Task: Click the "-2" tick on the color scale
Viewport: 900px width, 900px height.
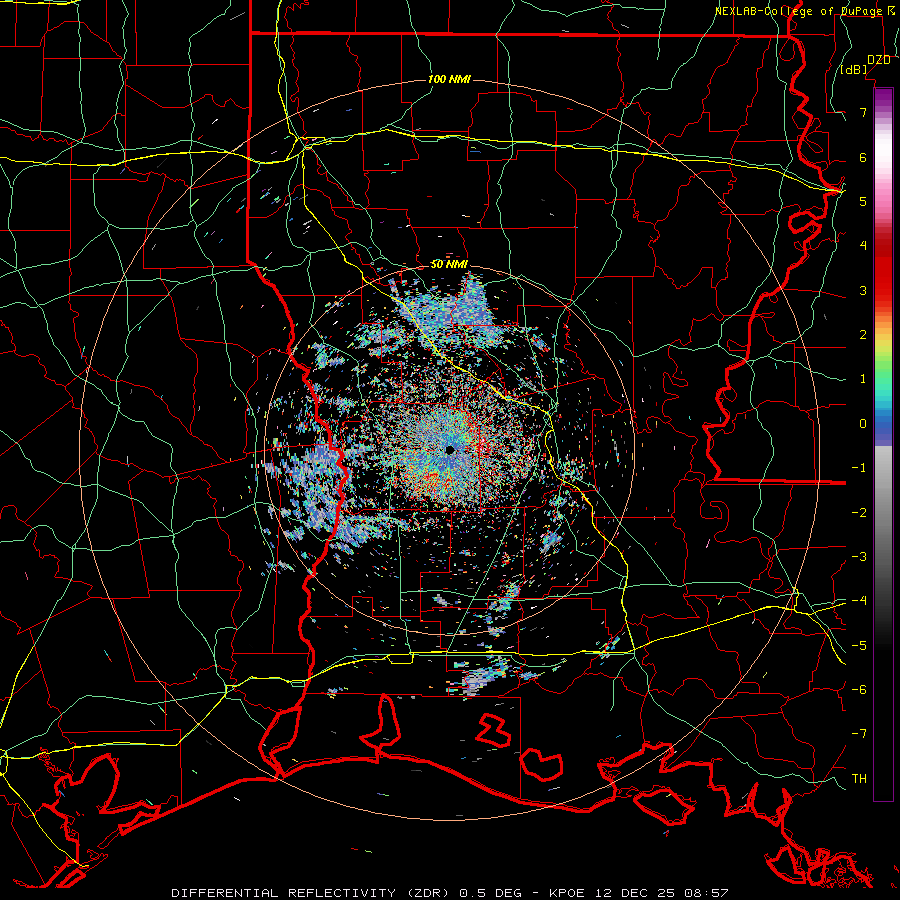Action: click(859, 513)
